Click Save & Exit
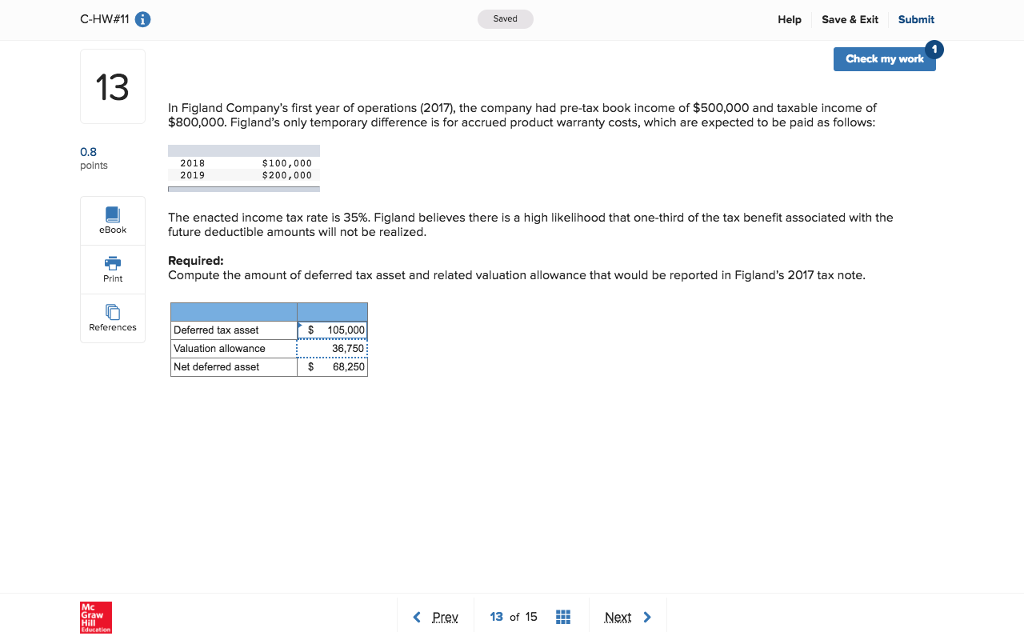Viewport: 1024px width, 640px height. coord(850,20)
